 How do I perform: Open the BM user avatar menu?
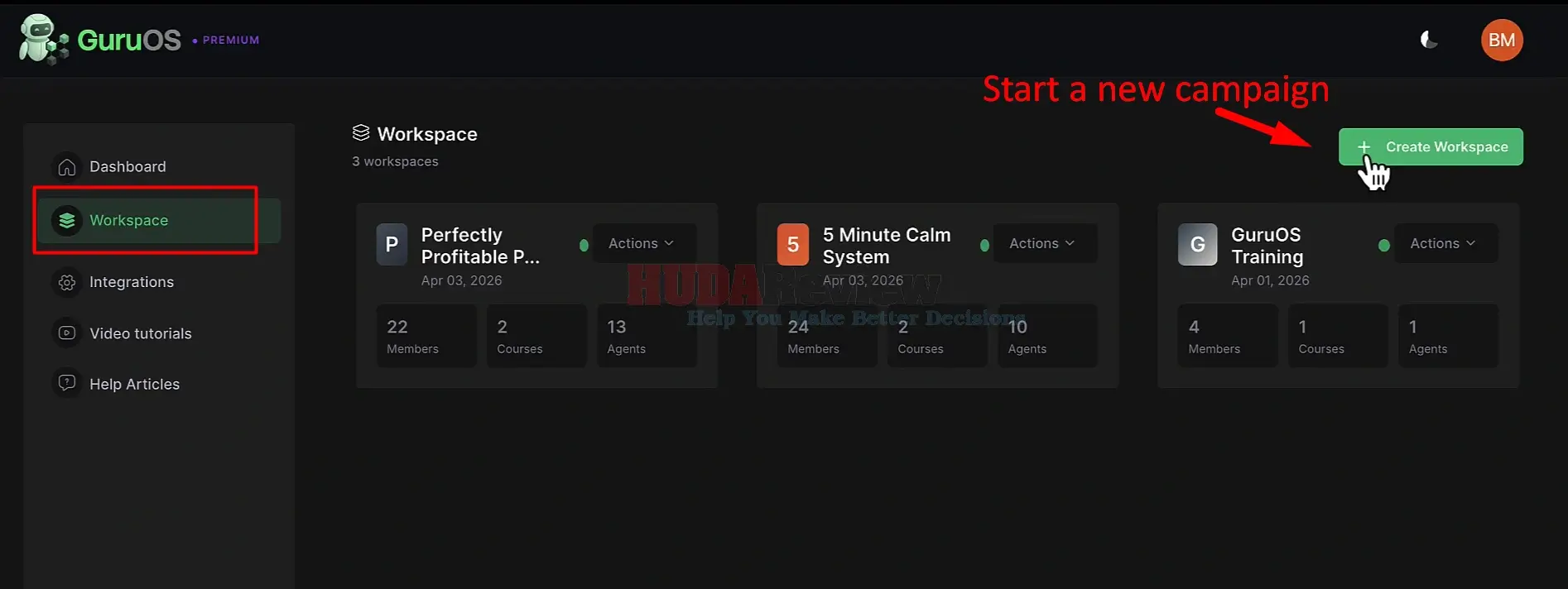(1502, 40)
